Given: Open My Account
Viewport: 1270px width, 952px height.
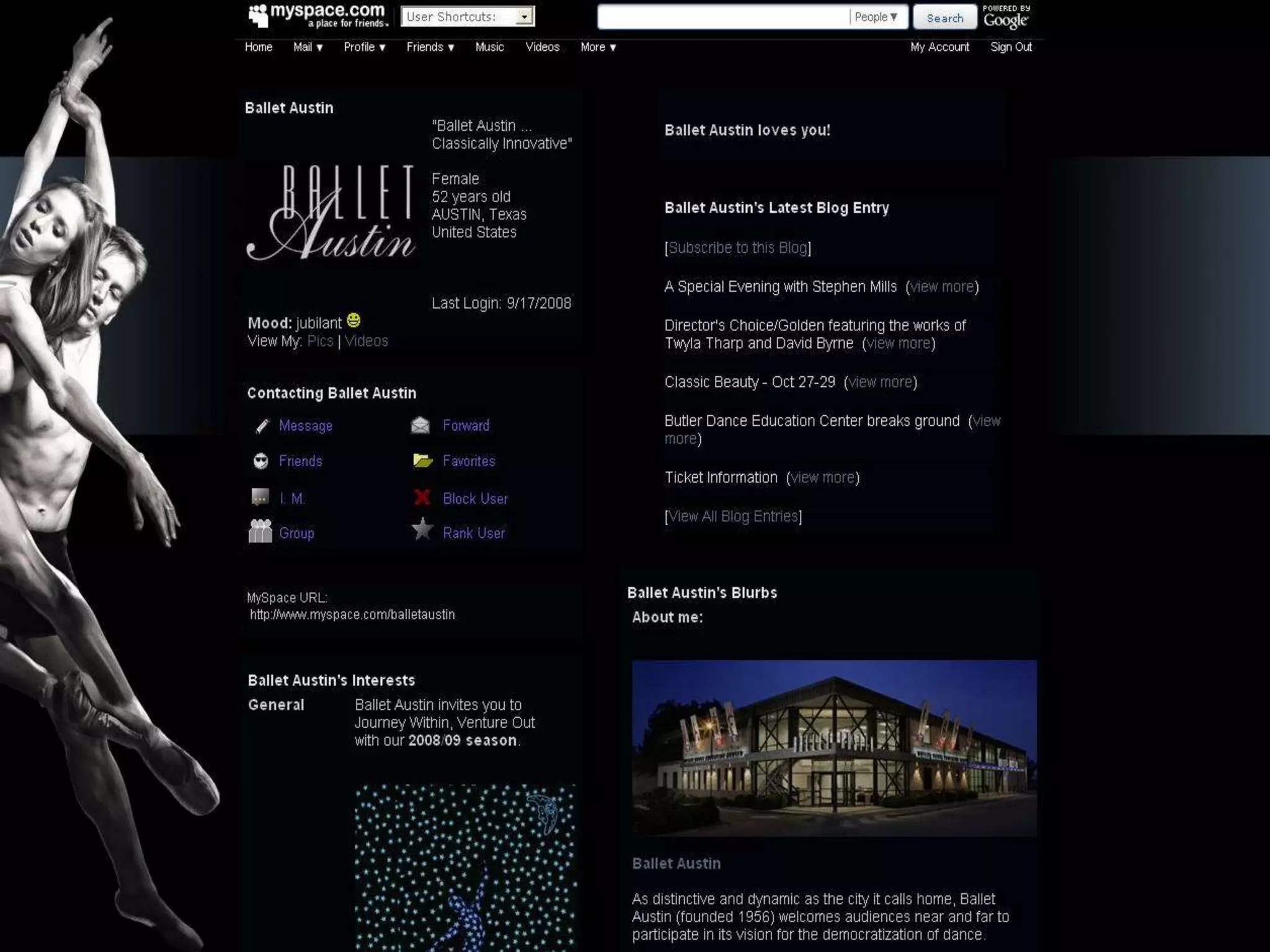Looking at the screenshot, I should 939,47.
